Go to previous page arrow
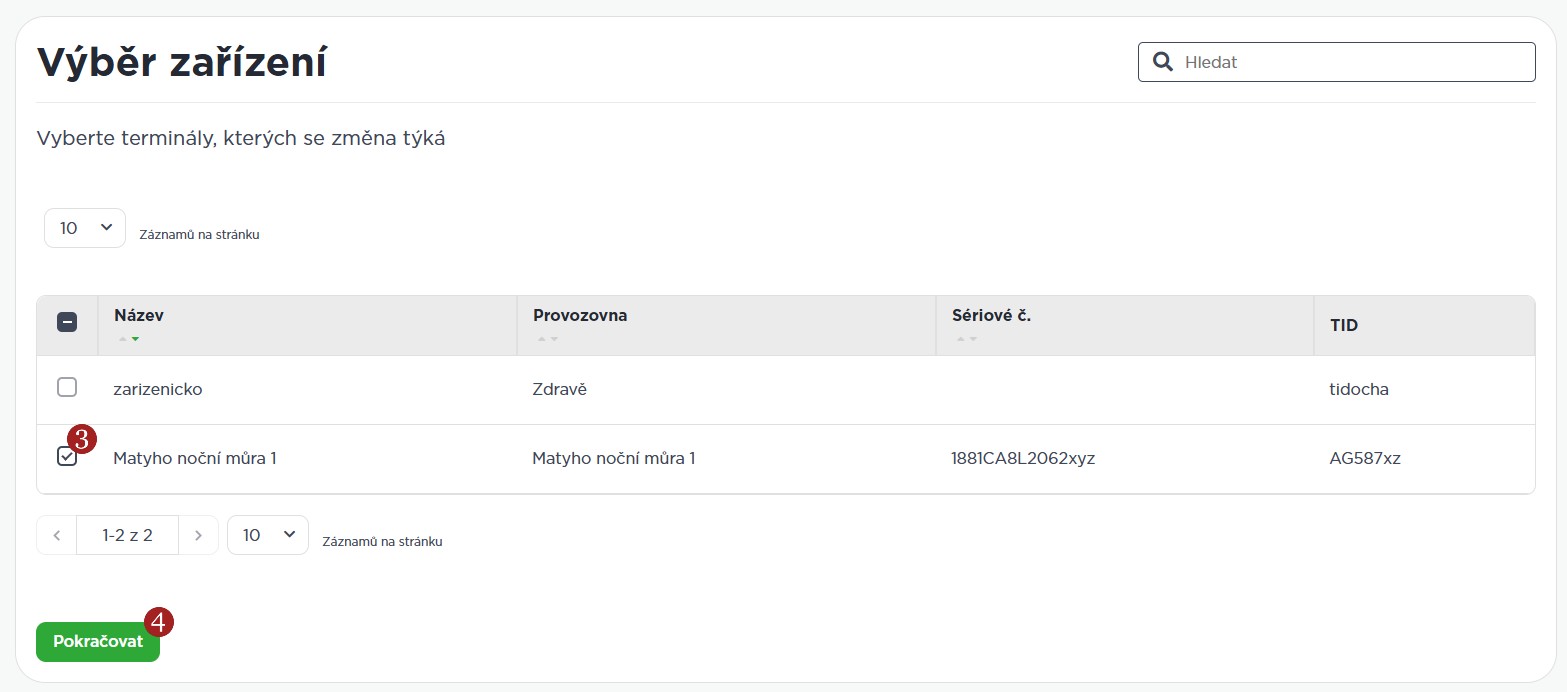 57,535
